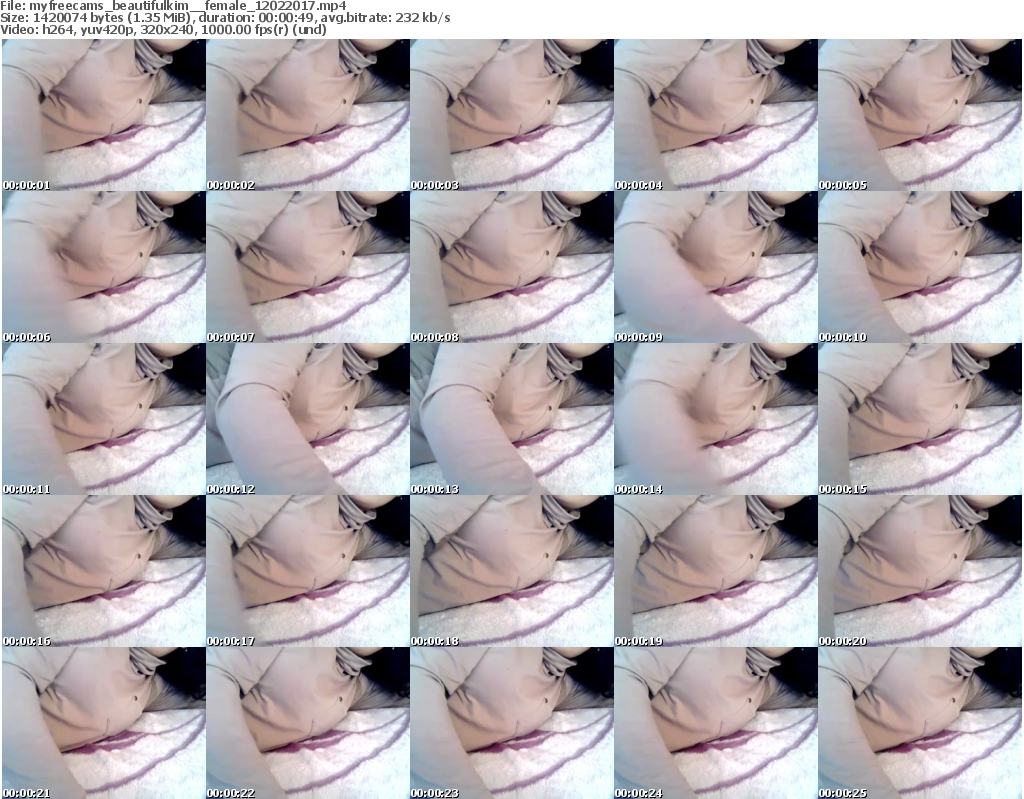Pick the preview frame labeled 00:00:18
This screenshot has height=799, width=1024.
click(512, 572)
